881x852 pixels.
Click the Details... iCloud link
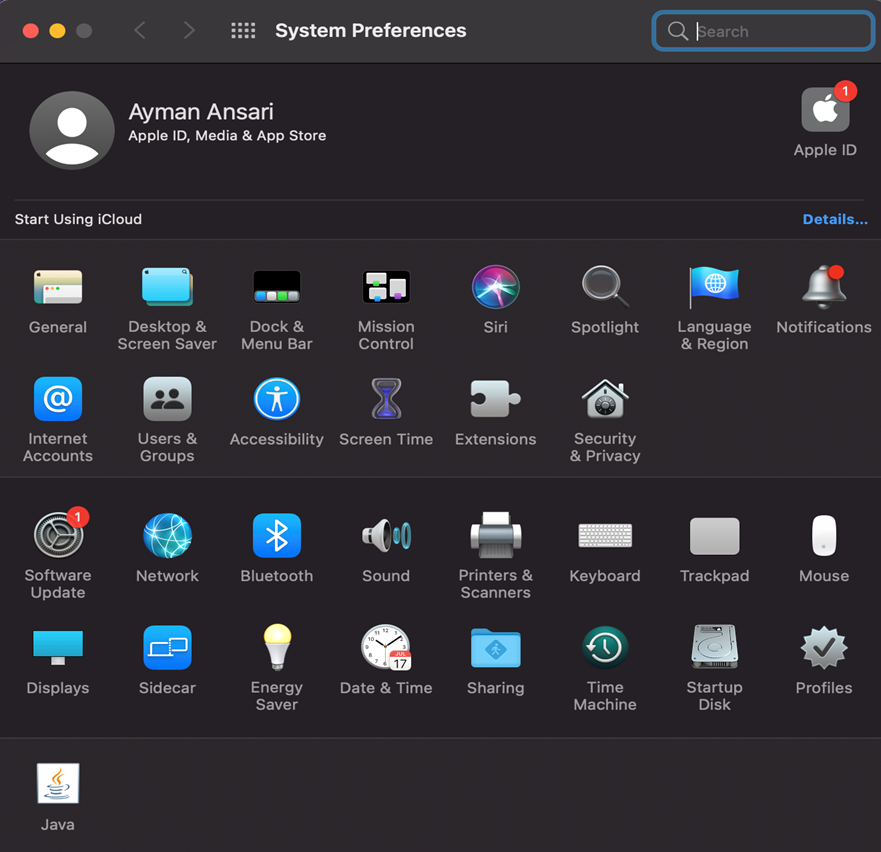coord(834,219)
